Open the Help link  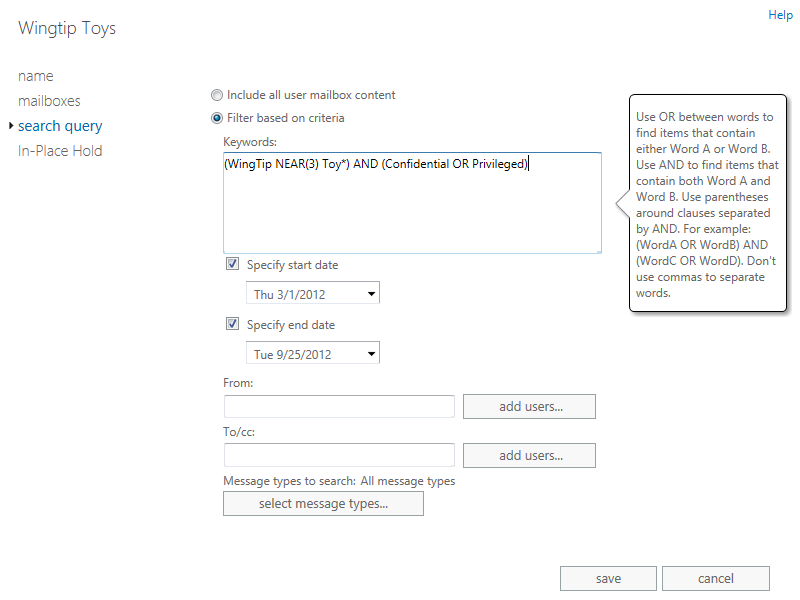click(780, 15)
